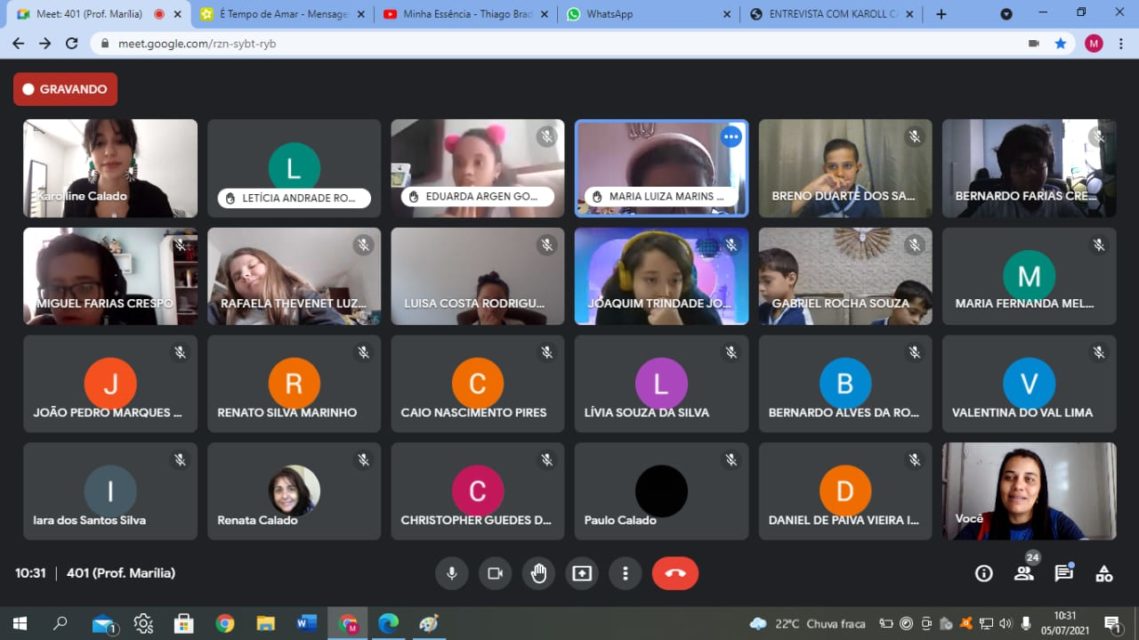Open chat with everyone icon

click(1064, 573)
